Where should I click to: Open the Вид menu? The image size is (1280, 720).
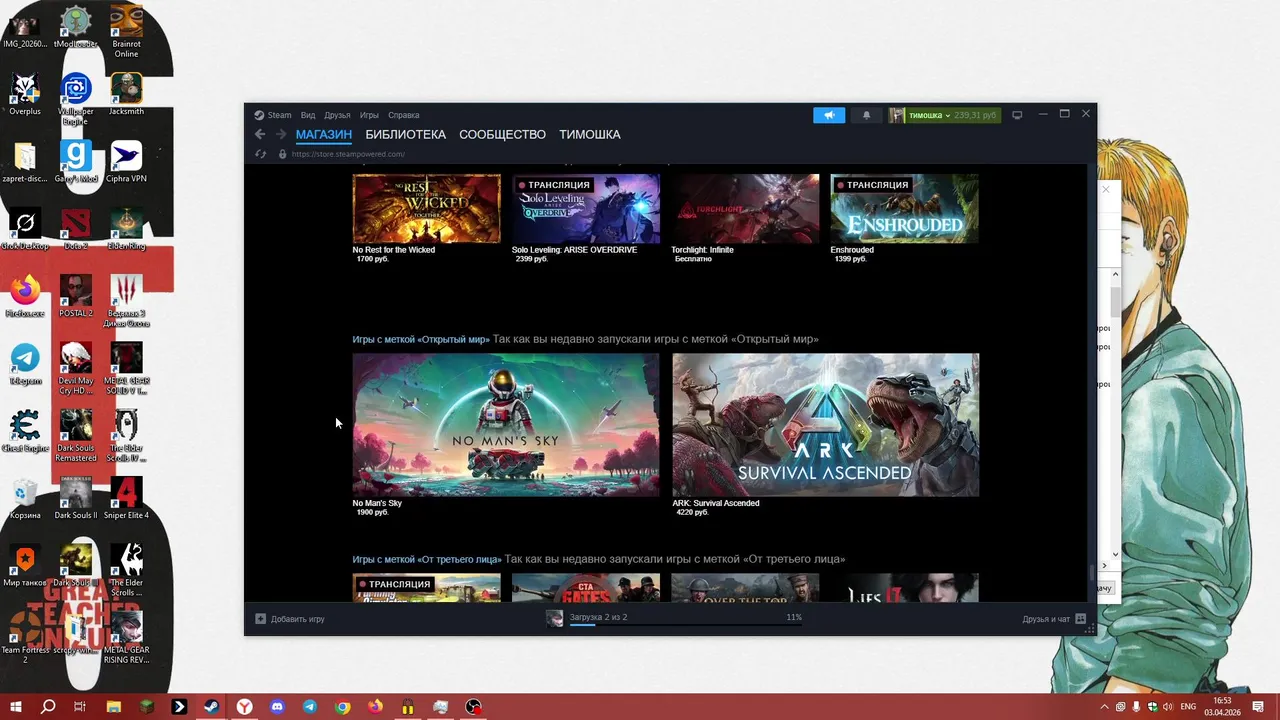308,115
